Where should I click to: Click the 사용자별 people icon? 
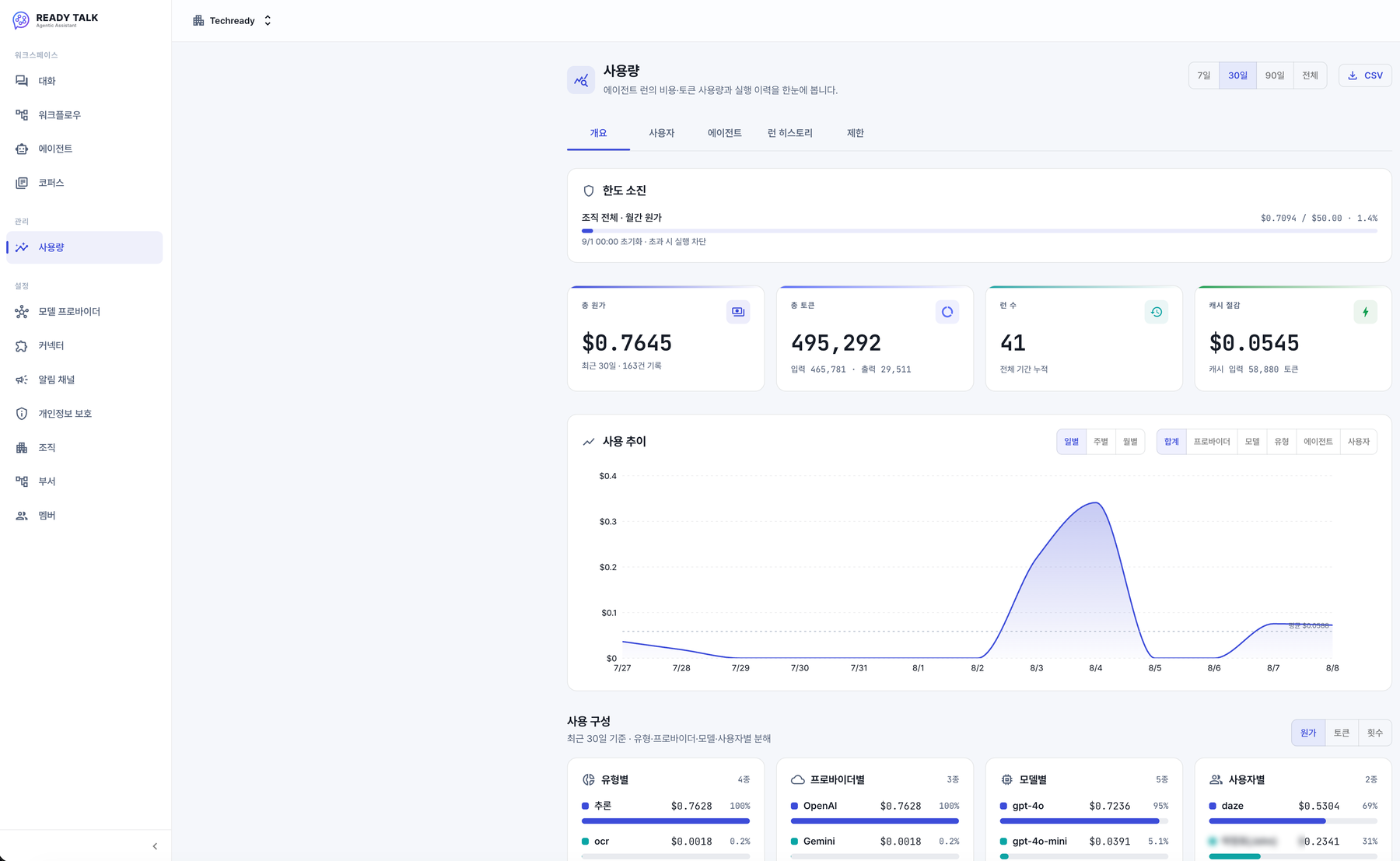click(1216, 779)
